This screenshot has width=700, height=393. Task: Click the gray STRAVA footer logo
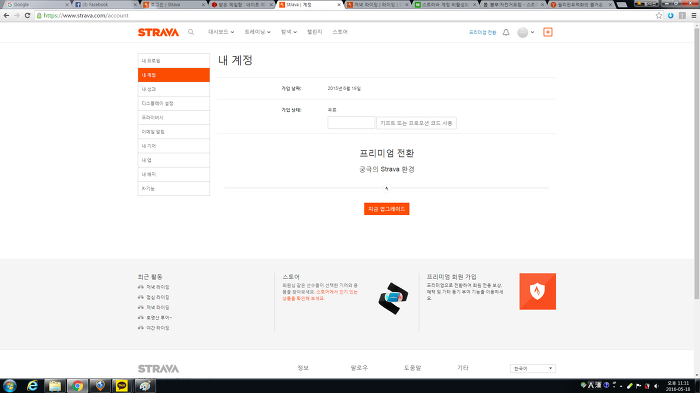pyautogui.click(x=158, y=368)
